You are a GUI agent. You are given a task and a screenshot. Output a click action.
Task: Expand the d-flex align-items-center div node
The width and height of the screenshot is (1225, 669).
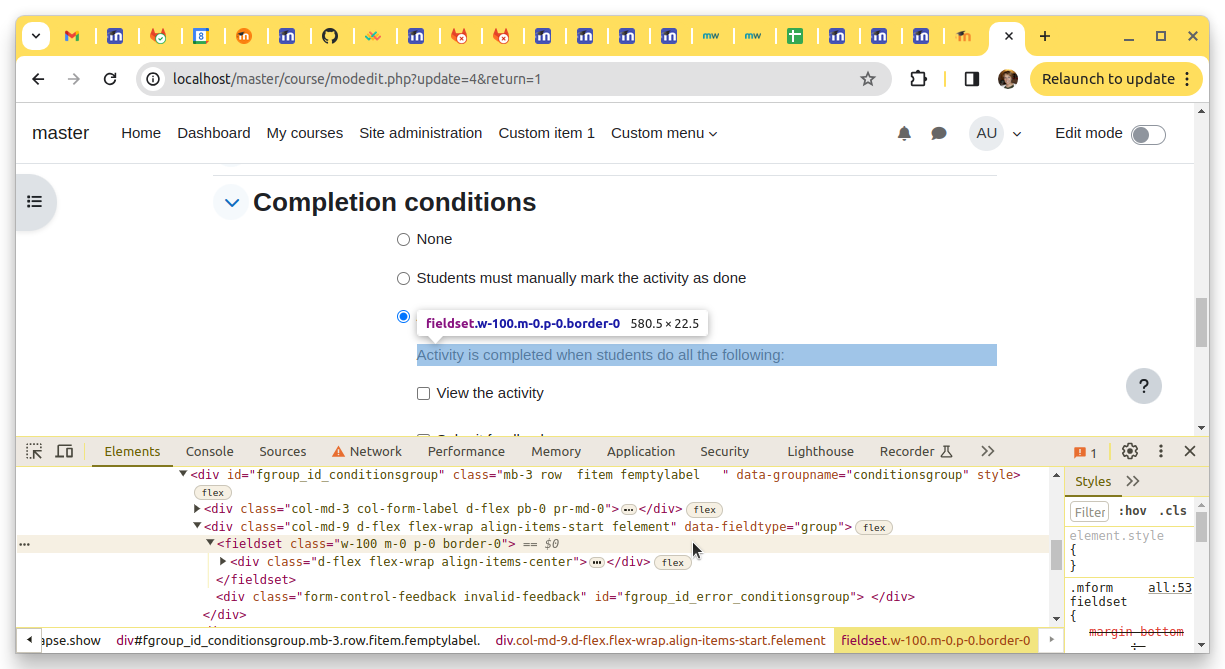(x=224, y=561)
